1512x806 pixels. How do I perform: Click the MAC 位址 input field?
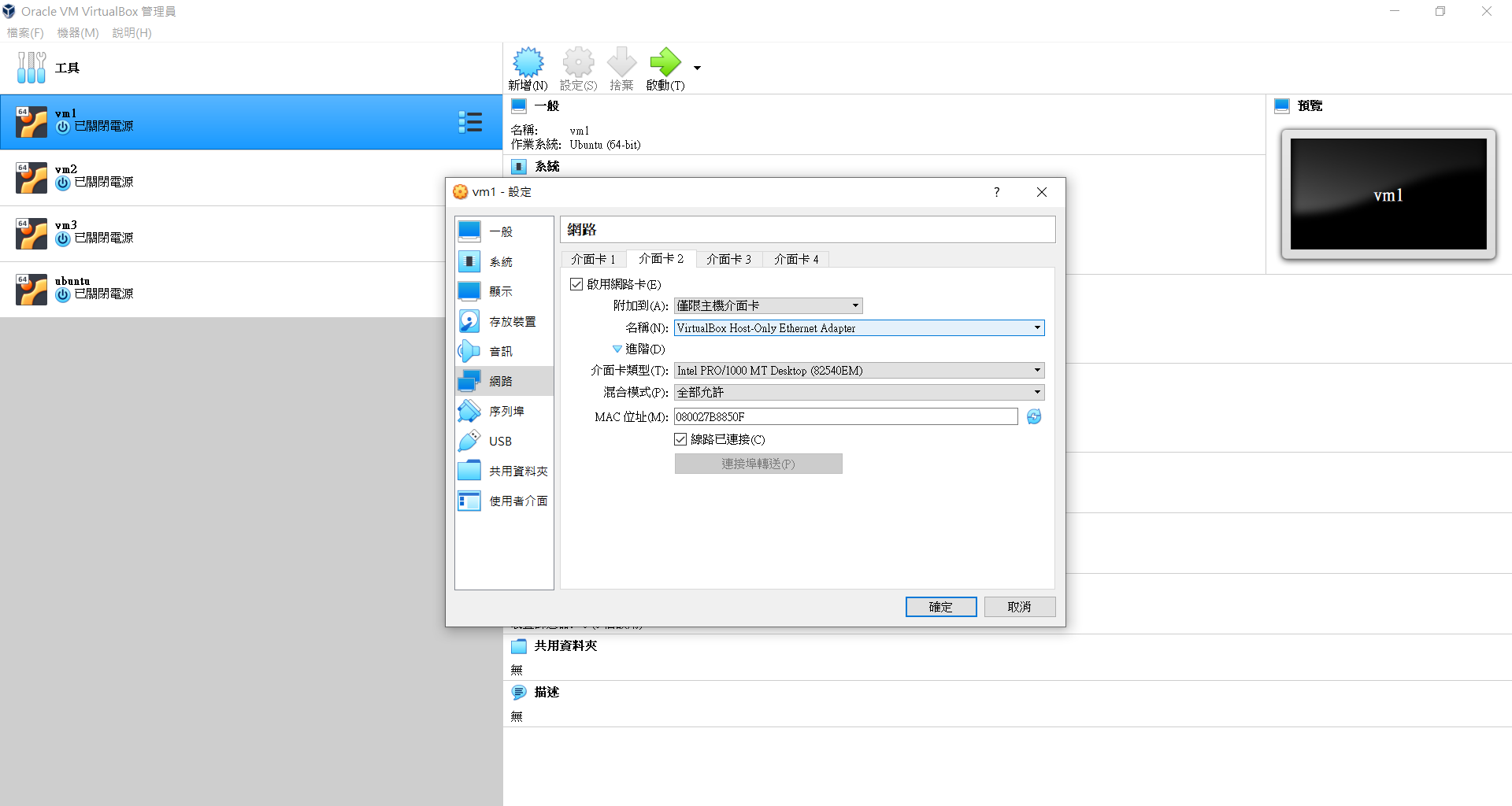coord(846,416)
